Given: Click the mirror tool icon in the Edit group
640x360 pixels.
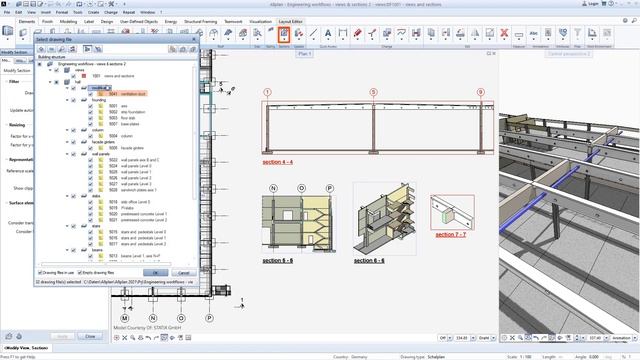Looking at the screenshot, I should (475, 33).
